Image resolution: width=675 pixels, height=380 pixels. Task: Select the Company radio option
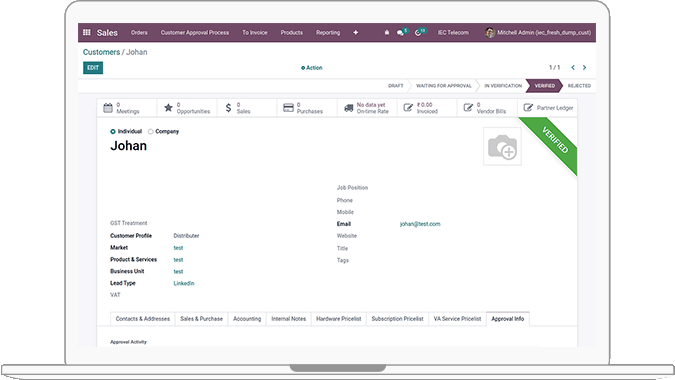[x=151, y=132]
